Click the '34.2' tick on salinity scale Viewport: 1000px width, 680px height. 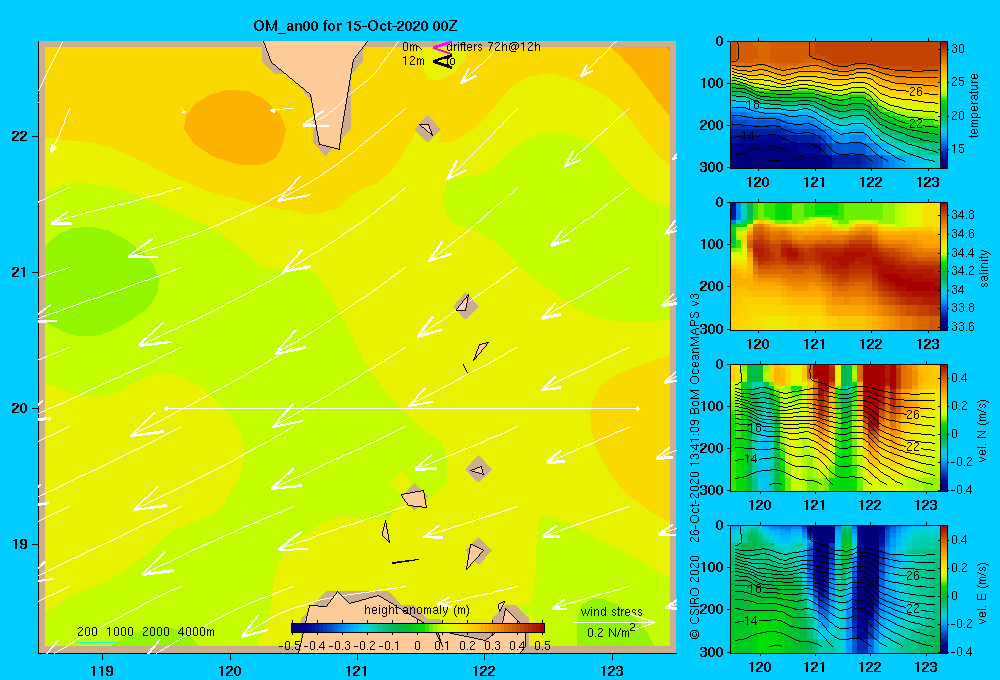point(963,270)
